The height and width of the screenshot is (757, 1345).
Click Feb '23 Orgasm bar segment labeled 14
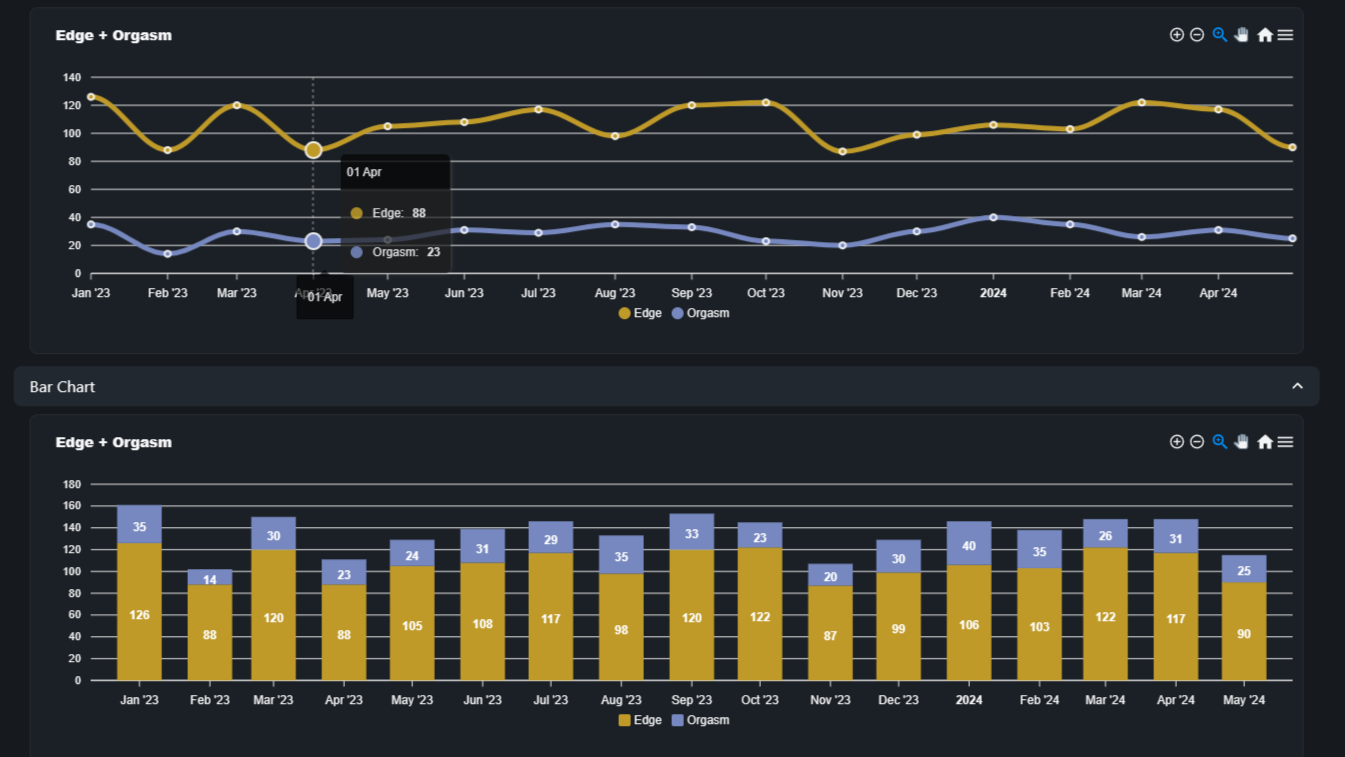[x=210, y=578]
